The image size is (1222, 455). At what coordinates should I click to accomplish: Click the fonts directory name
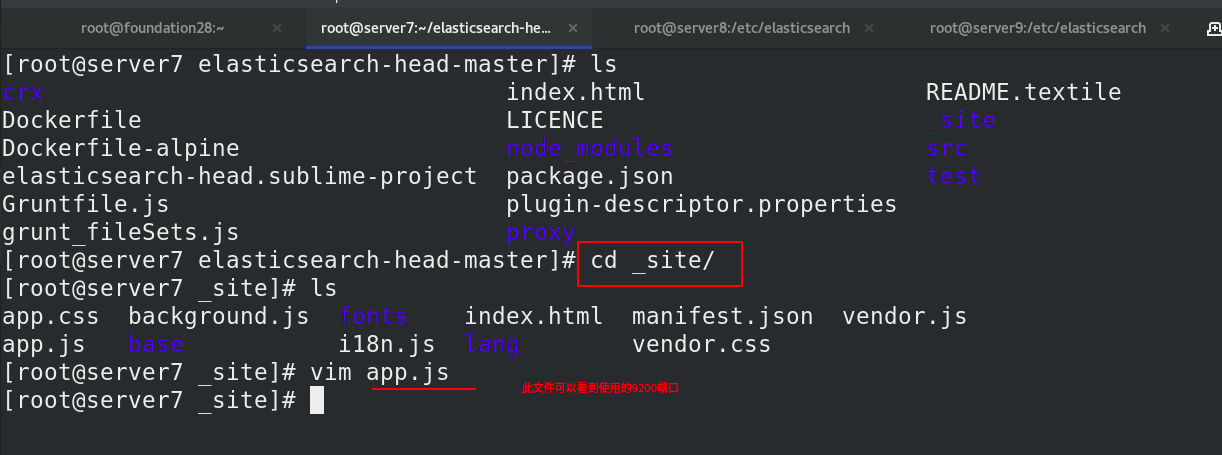point(373,317)
